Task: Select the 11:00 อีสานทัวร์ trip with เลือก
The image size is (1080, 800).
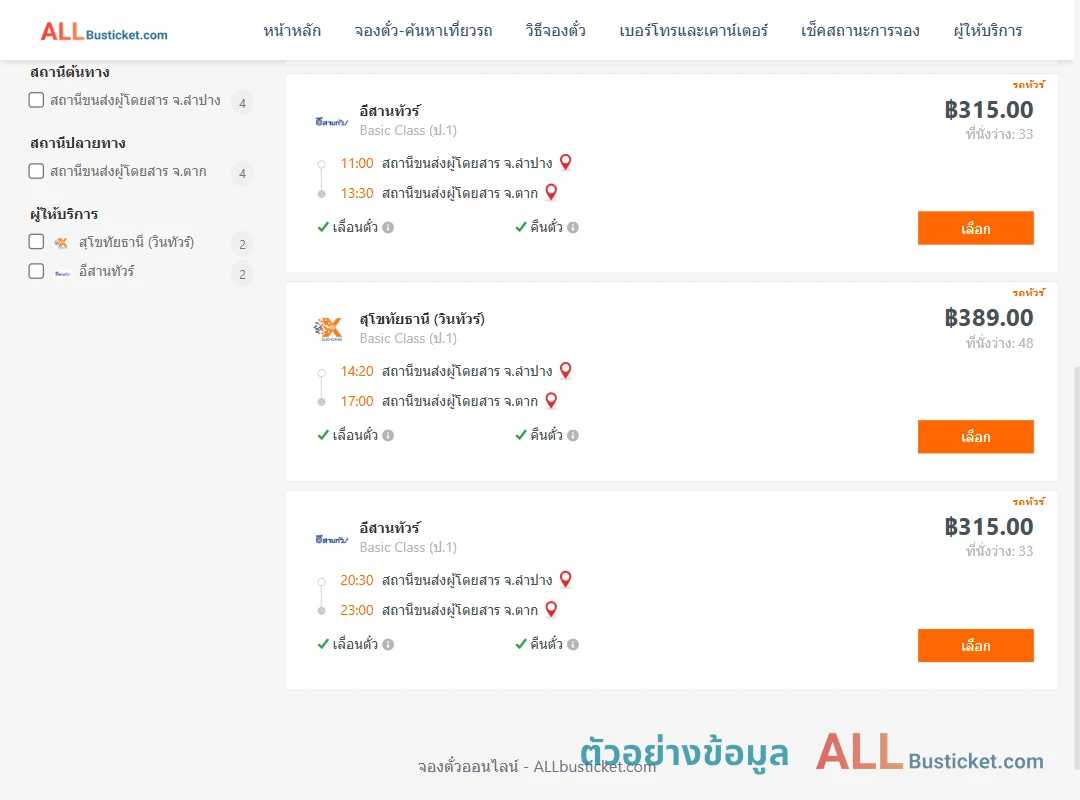Action: click(x=975, y=228)
